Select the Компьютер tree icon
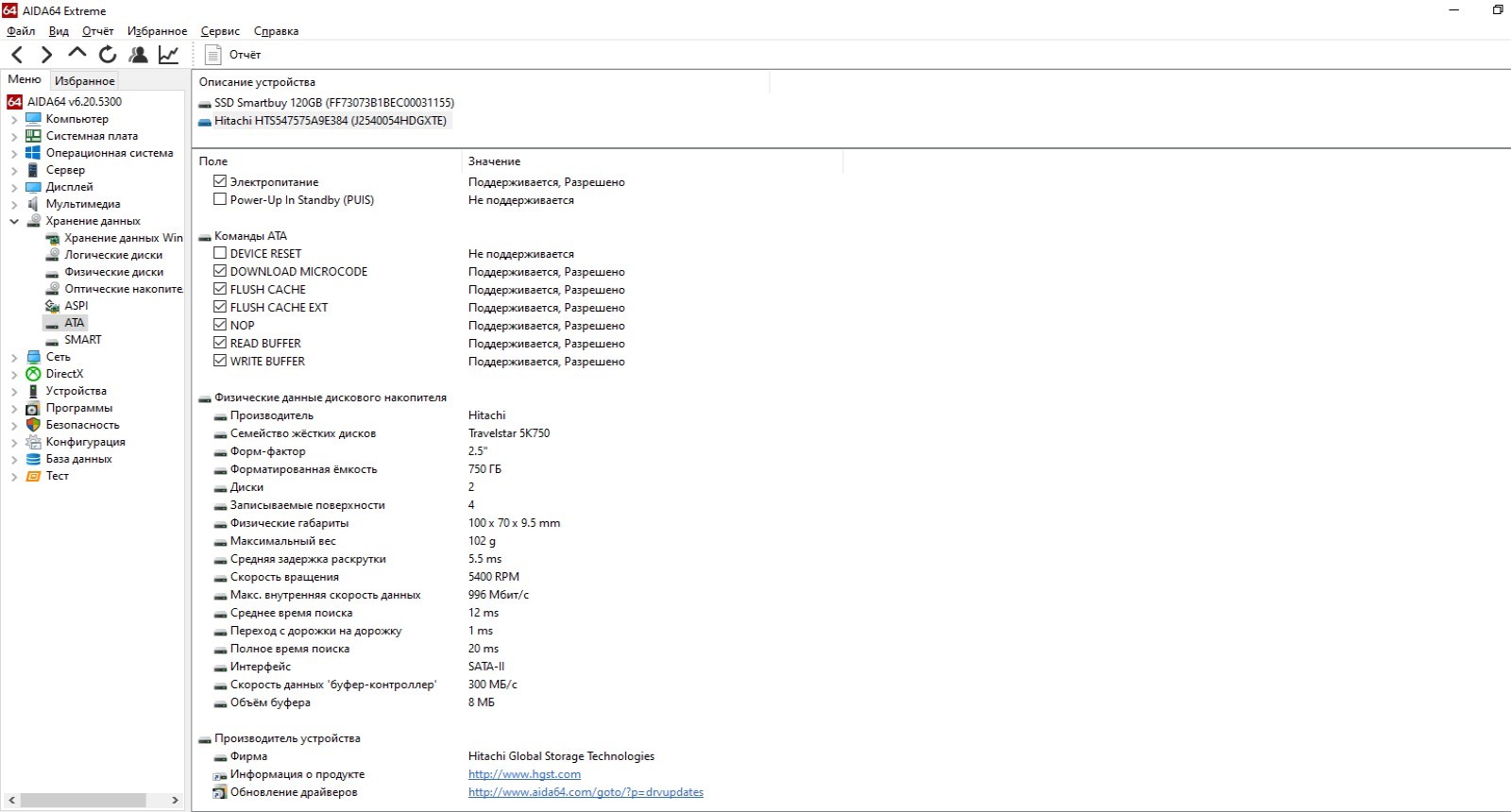The image size is (1511, 812). tap(33, 119)
